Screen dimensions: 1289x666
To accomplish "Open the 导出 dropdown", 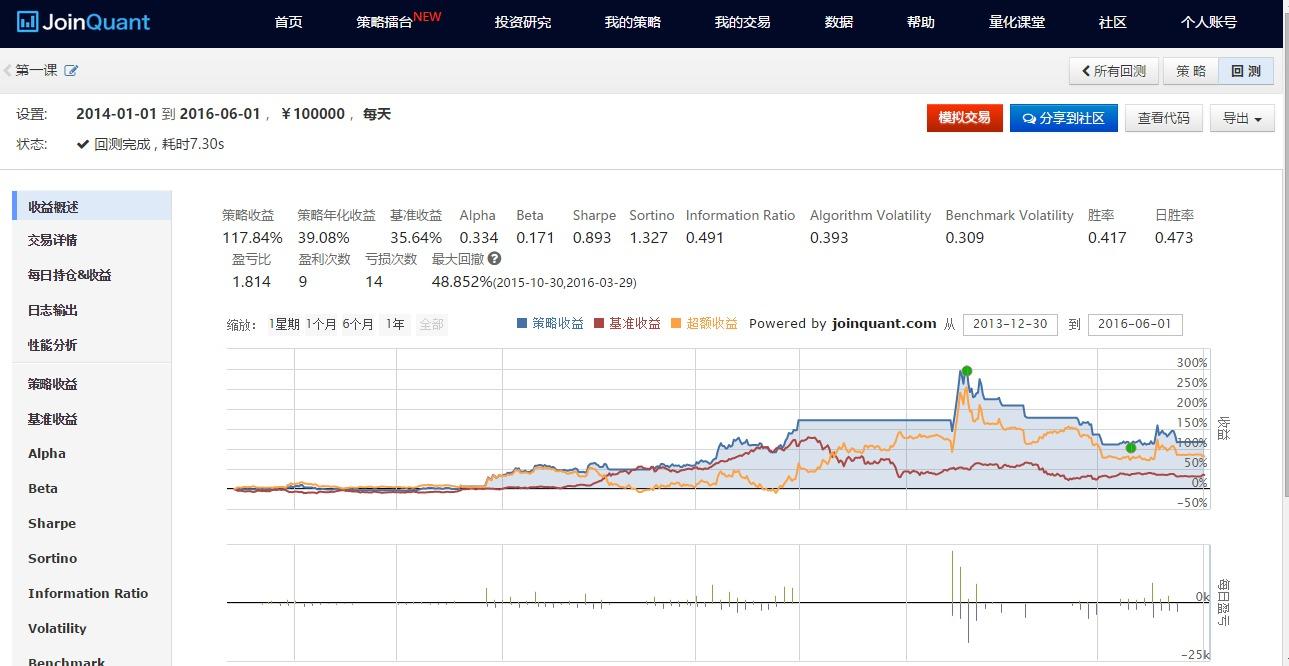I will 1241,117.
